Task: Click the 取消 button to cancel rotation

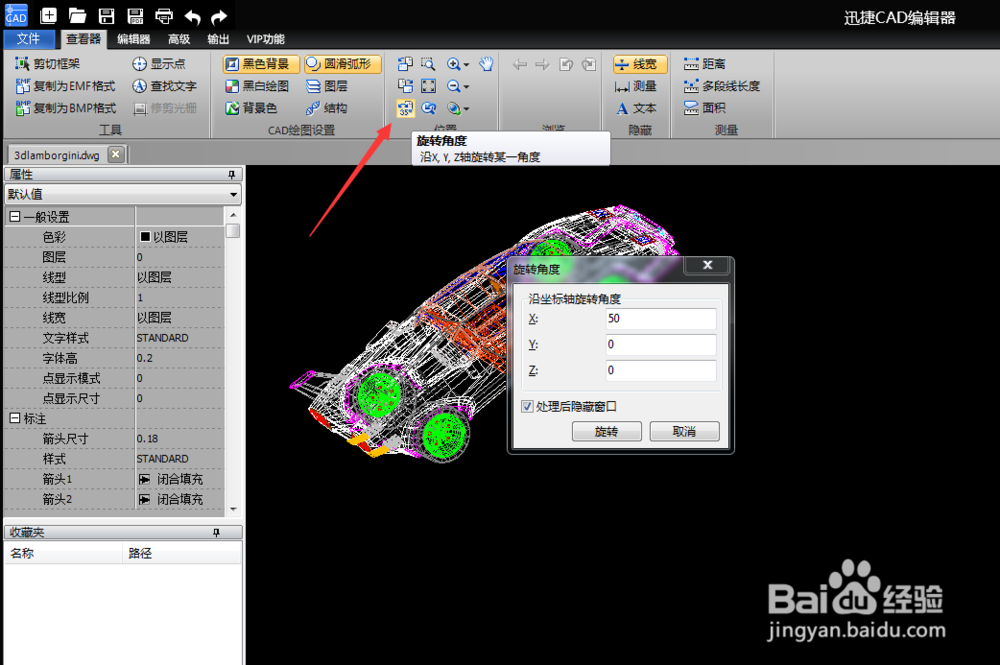Action: click(x=684, y=431)
